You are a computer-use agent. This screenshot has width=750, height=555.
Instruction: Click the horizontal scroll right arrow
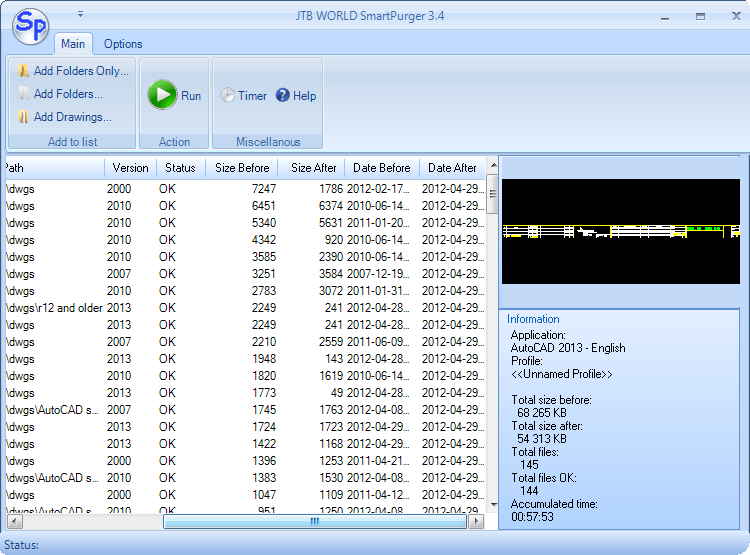point(476,521)
